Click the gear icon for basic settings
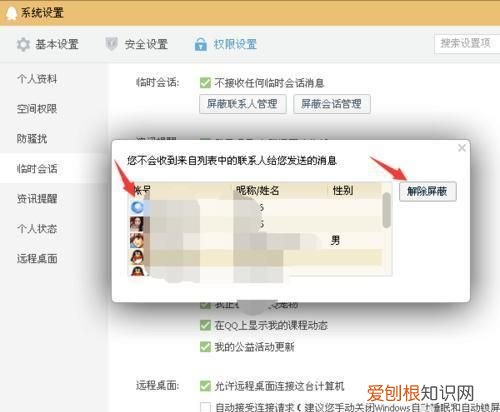 tap(23, 44)
